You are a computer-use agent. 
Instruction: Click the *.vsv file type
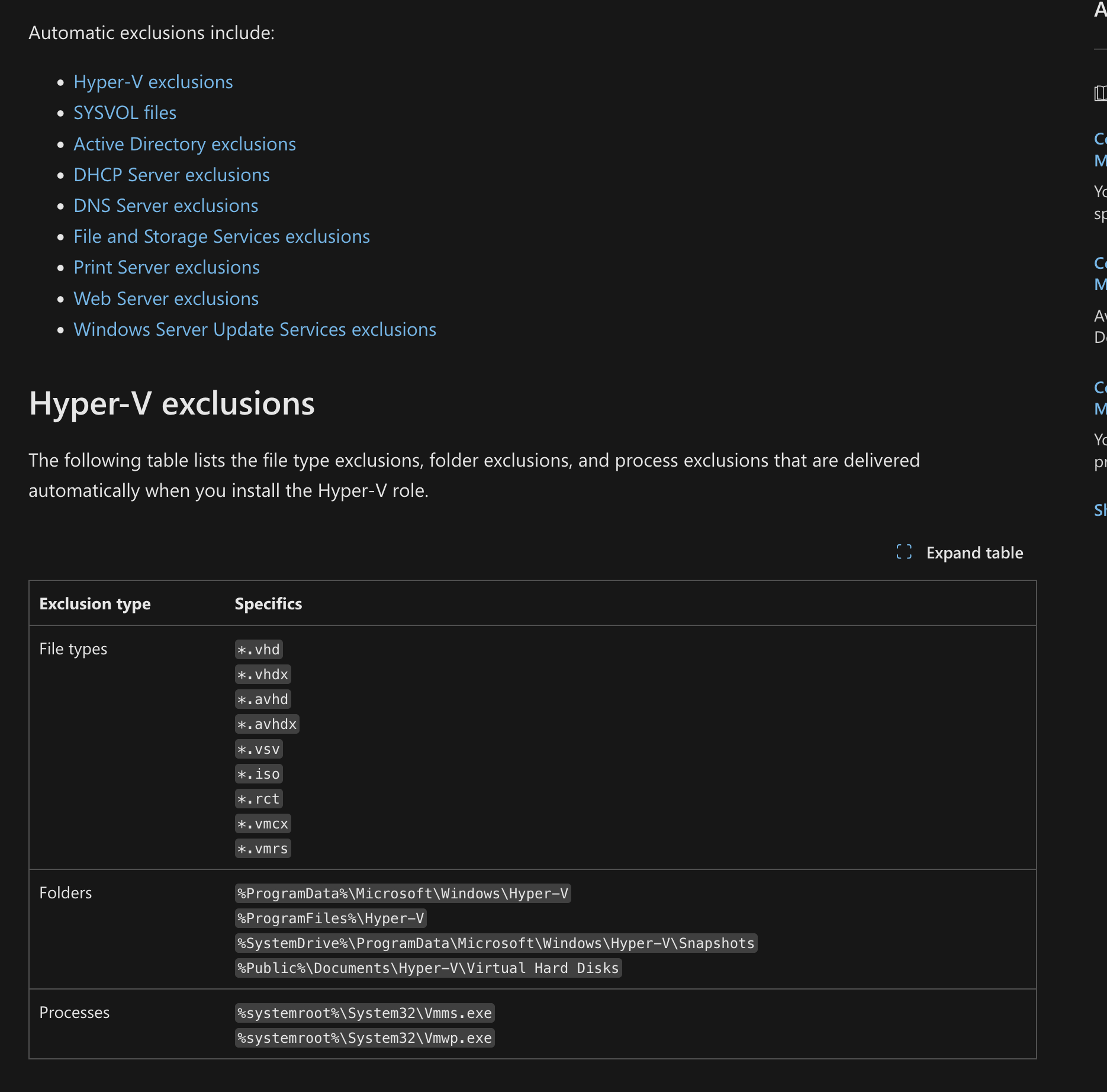coord(259,749)
